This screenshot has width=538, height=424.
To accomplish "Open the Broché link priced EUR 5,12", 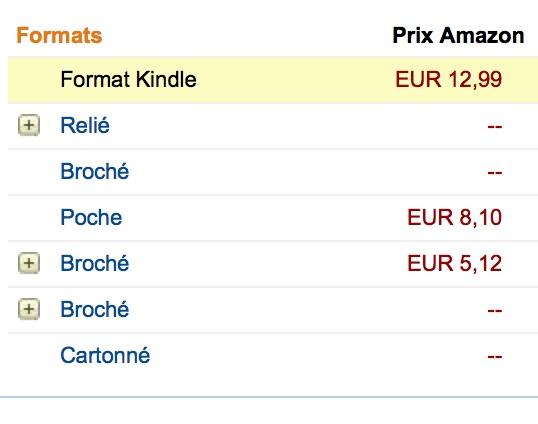I will [x=94, y=263].
